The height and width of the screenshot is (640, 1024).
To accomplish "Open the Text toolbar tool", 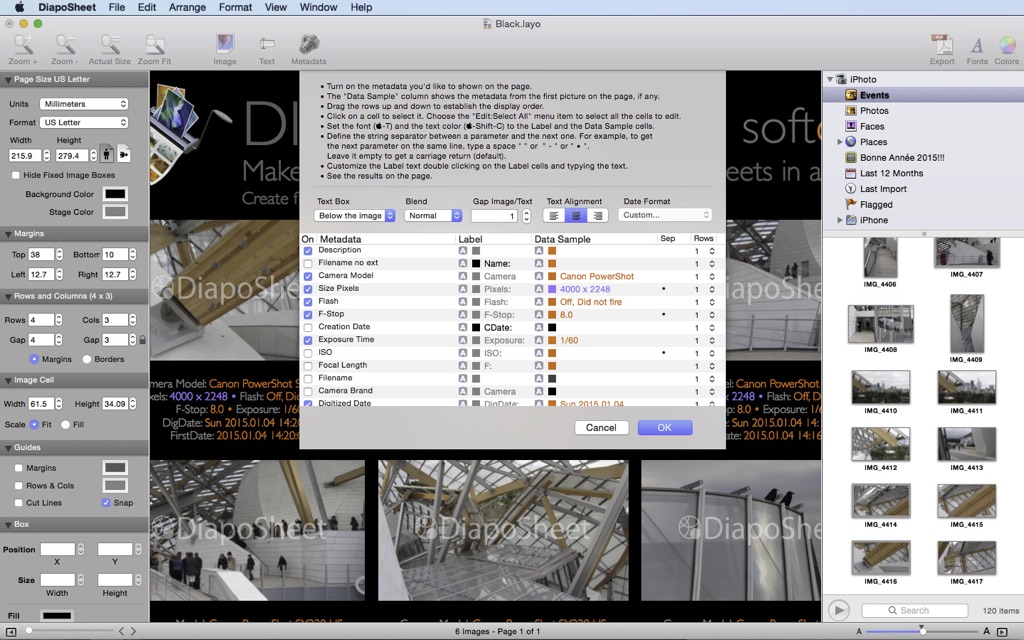I will (x=266, y=44).
